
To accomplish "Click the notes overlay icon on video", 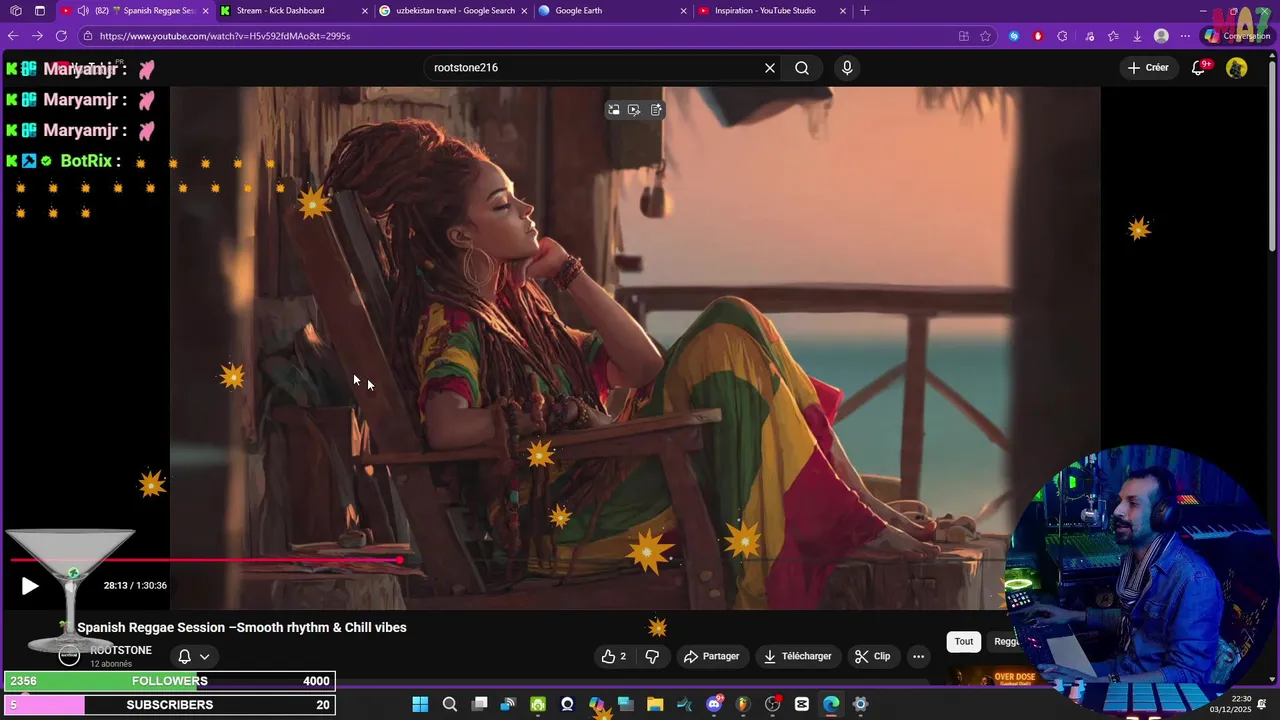I will 656,110.
